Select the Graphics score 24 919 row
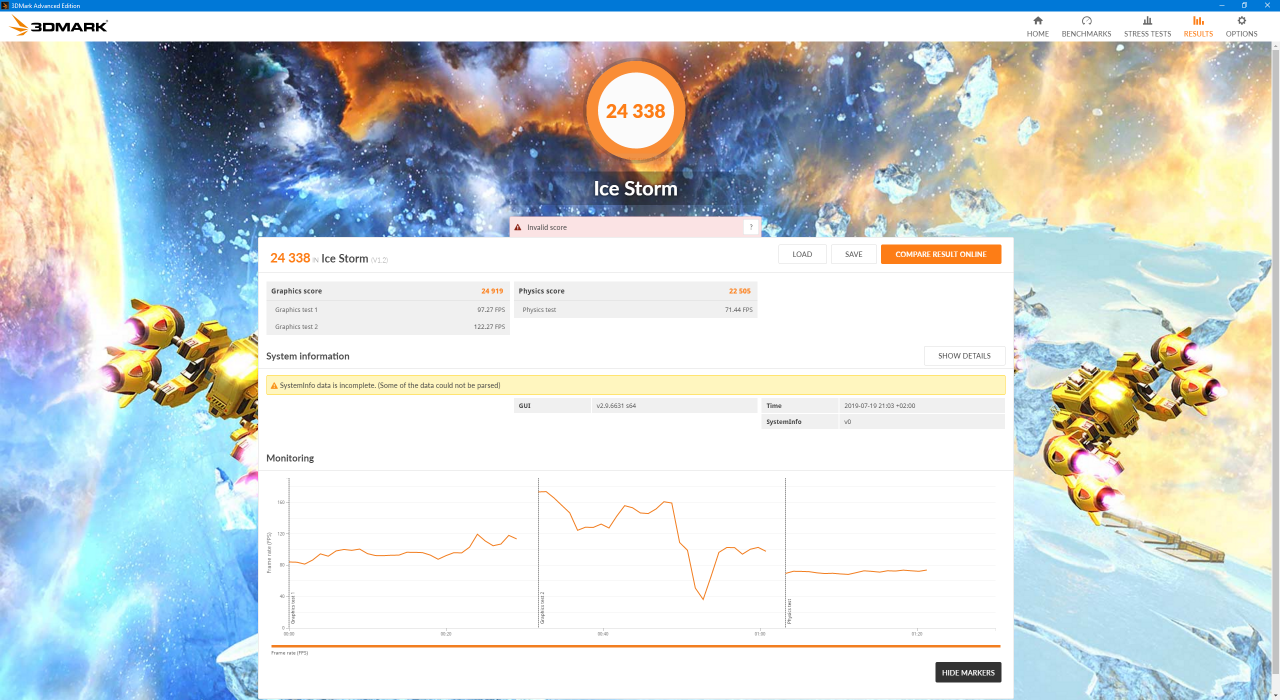This screenshot has height=700, width=1280. pyautogui.click(x=388, y=291)
